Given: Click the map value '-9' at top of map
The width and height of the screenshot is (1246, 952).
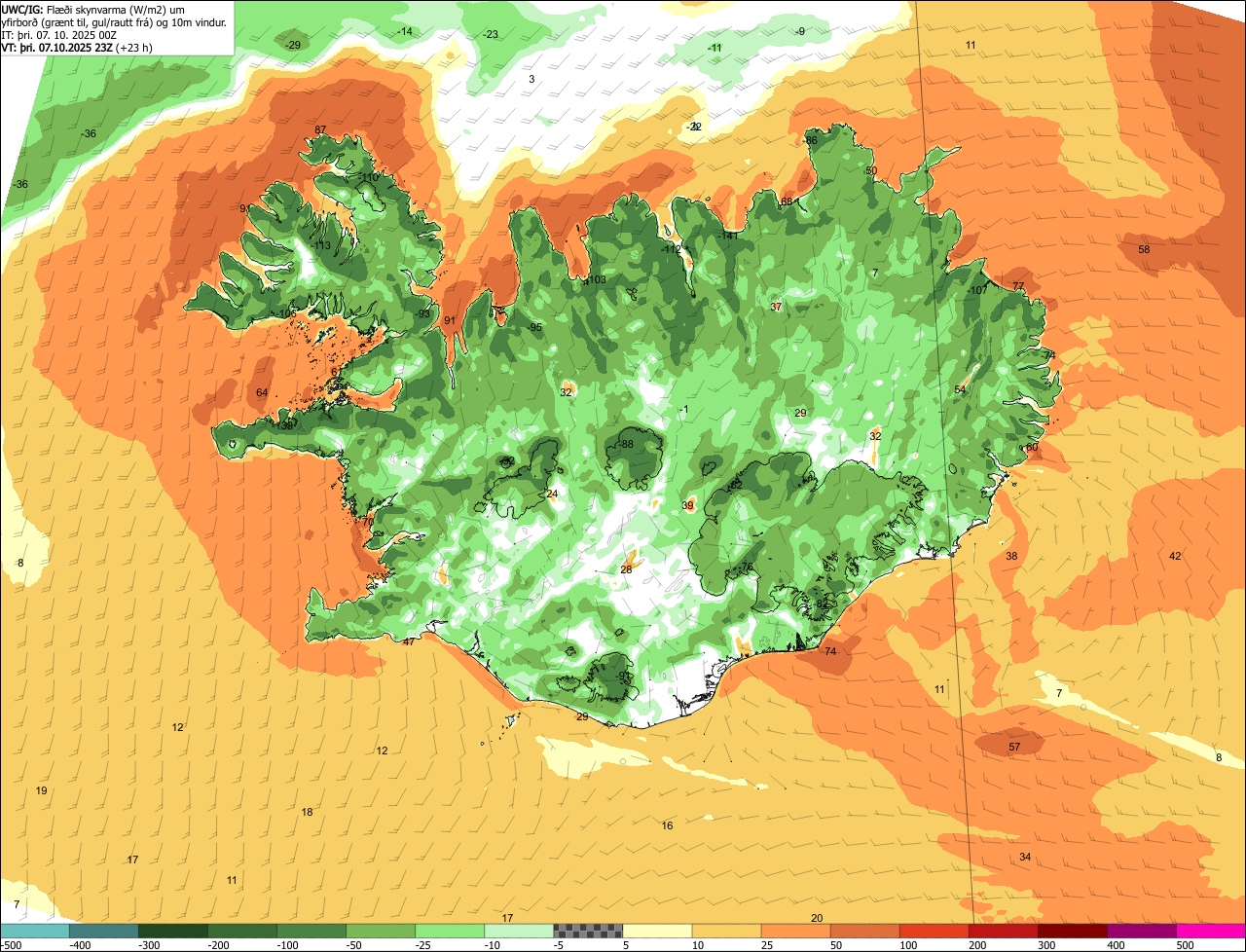Looking at the screenshot, I should tap(799, 31).
